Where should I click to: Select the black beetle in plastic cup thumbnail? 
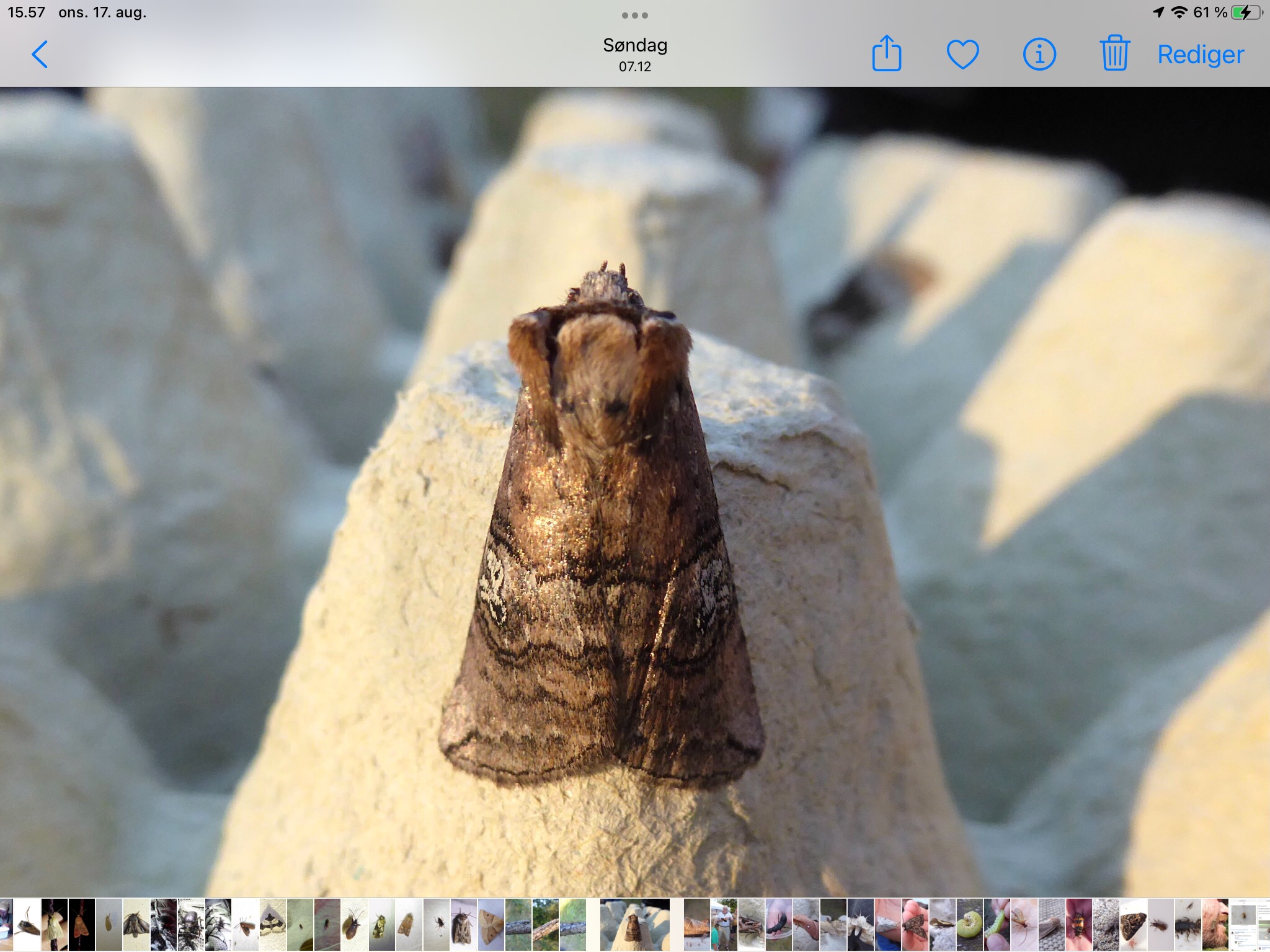point(778,925)
